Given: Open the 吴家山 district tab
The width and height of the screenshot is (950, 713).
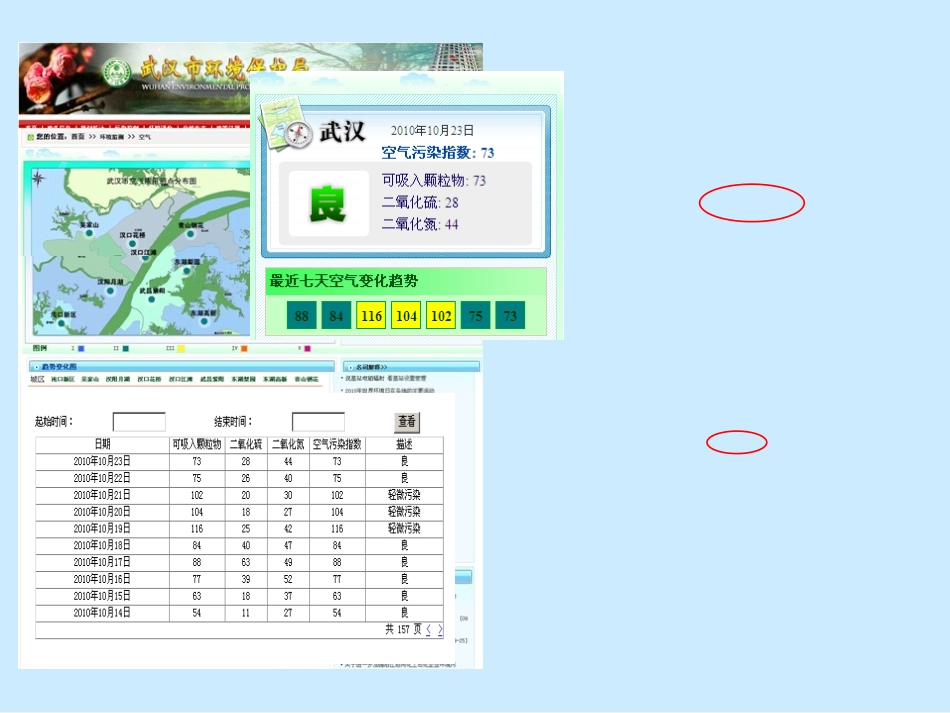Looking at the screenshot, I should pyautogui.click(x=90, y=379).
